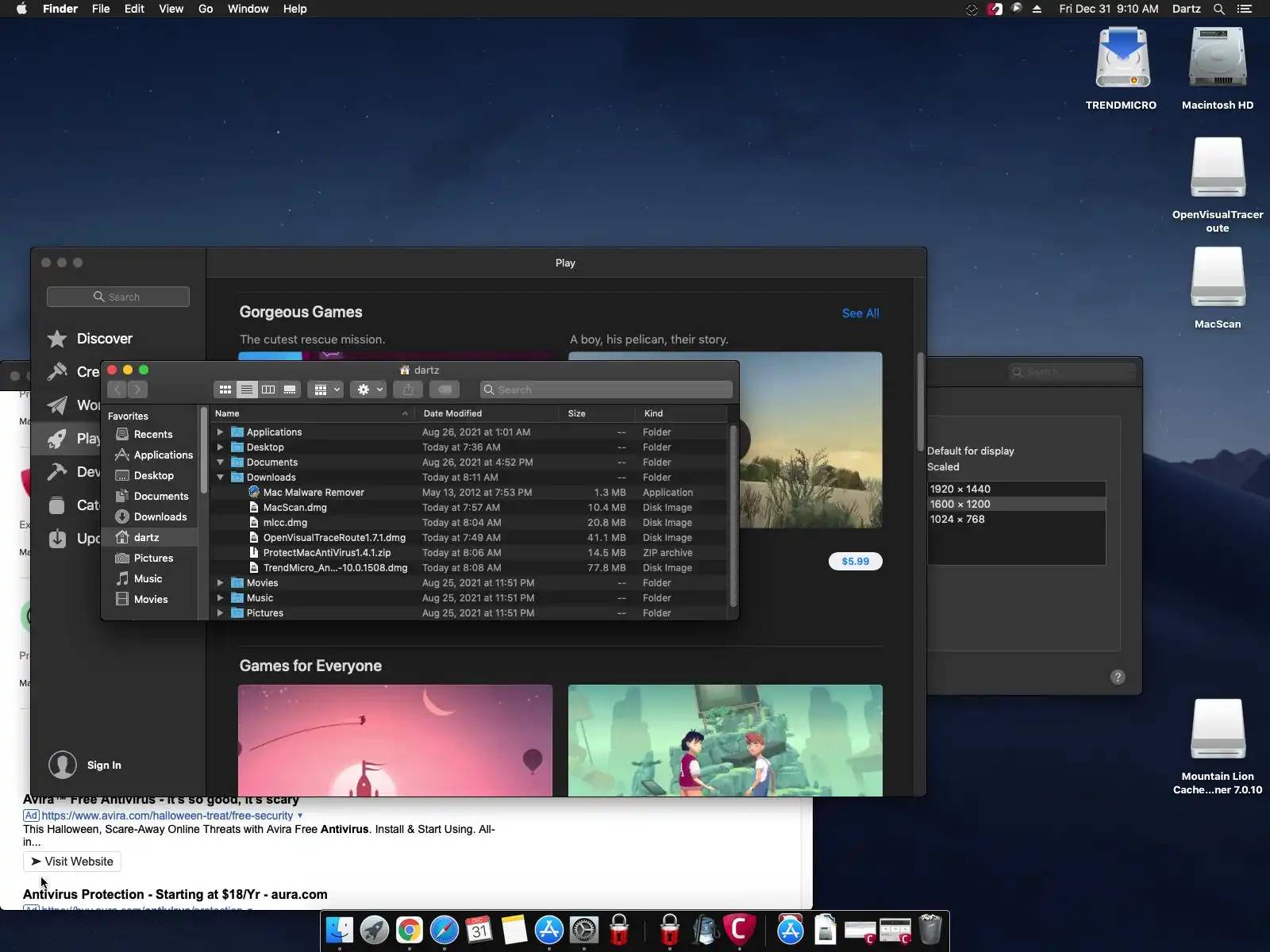Open System Preferences from the Dock

click(584, 930)
